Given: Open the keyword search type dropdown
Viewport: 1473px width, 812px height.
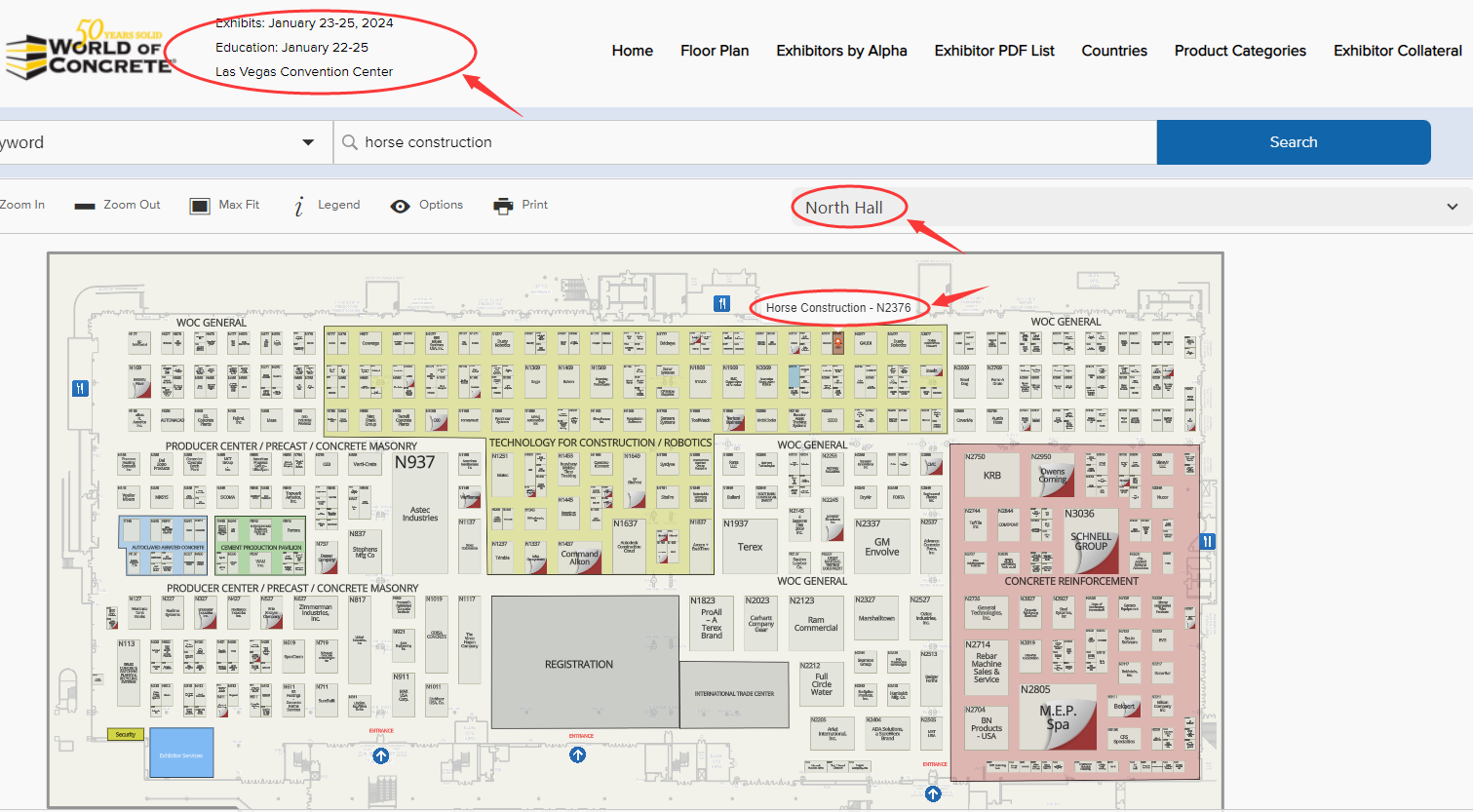Looking at the screenshot, I should coord(308,142).
